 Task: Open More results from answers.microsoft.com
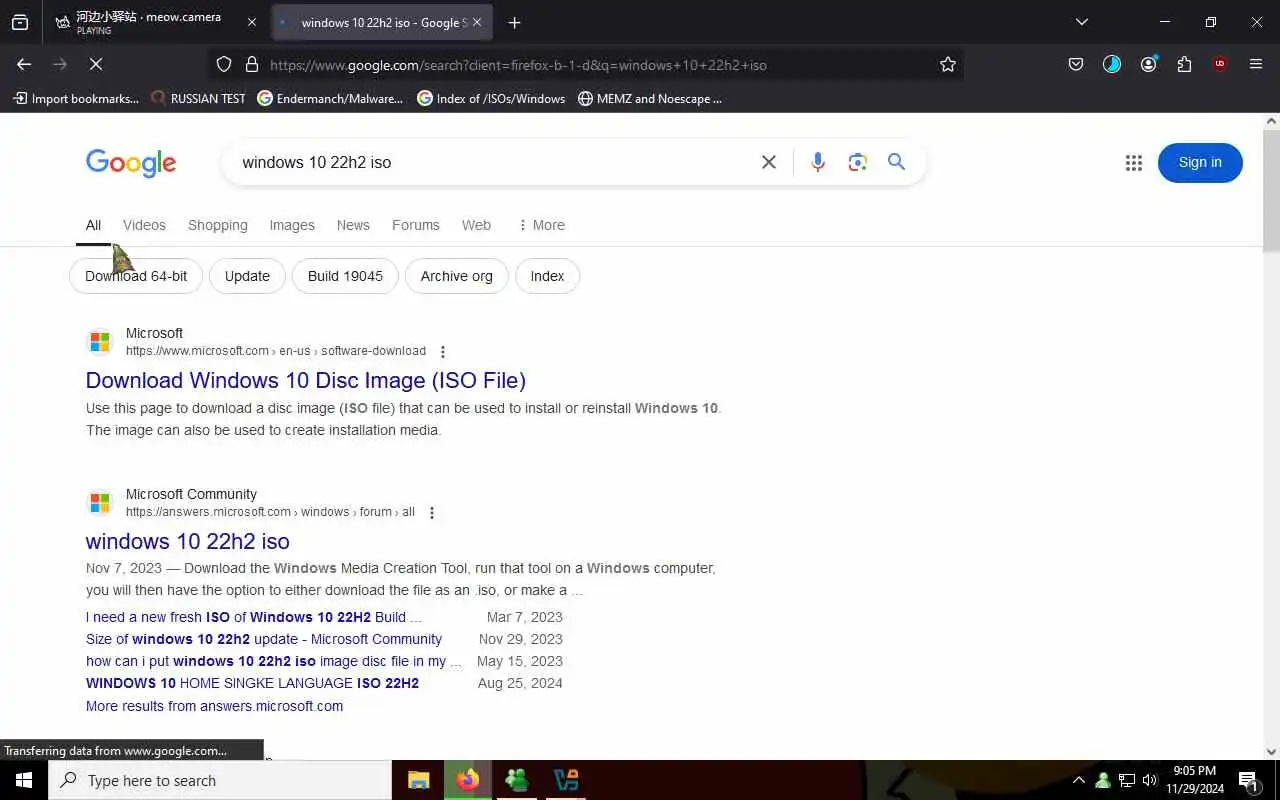point(214,706)
